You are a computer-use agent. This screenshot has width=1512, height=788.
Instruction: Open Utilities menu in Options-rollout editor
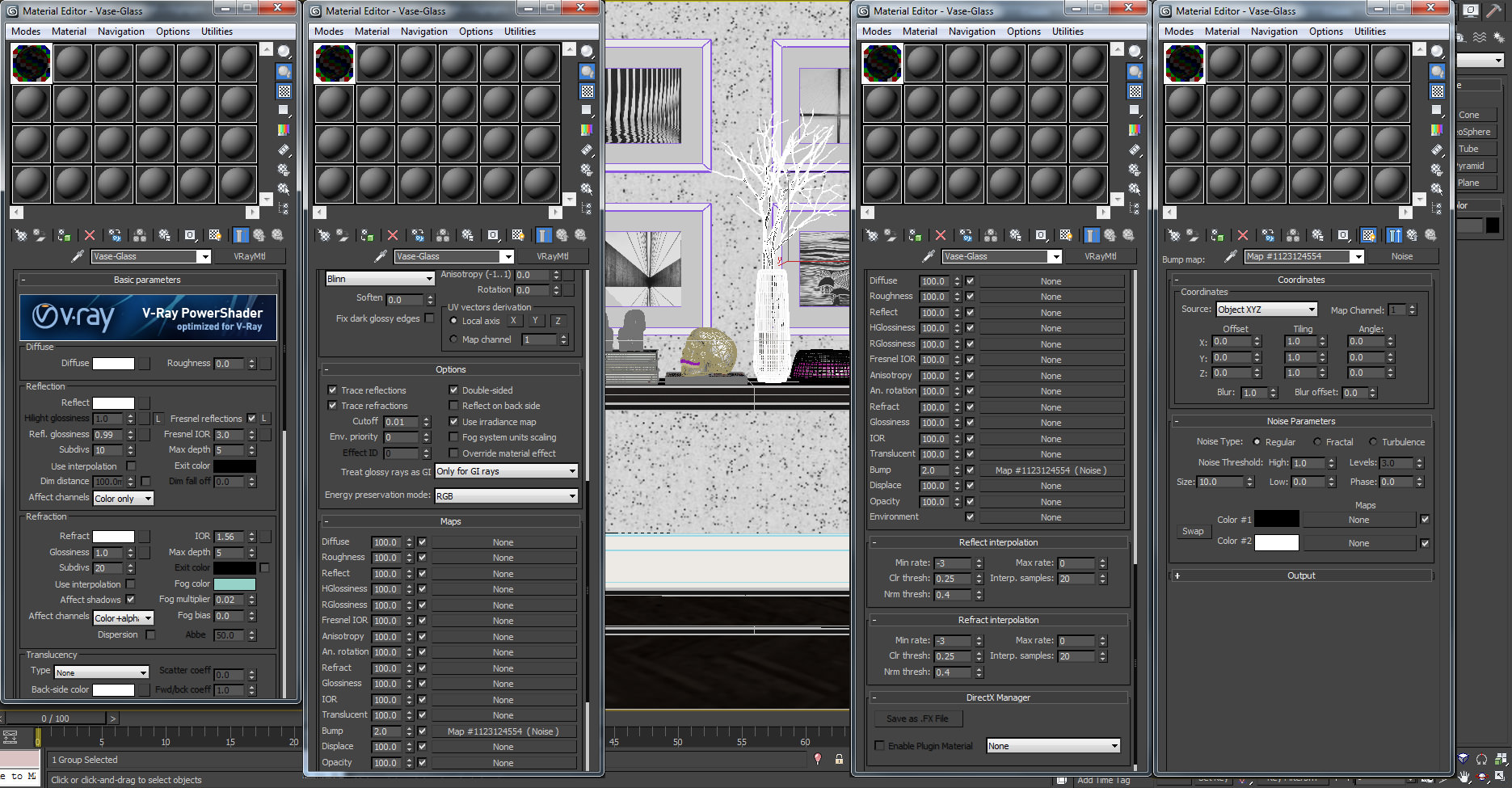[x=520, y=32]
